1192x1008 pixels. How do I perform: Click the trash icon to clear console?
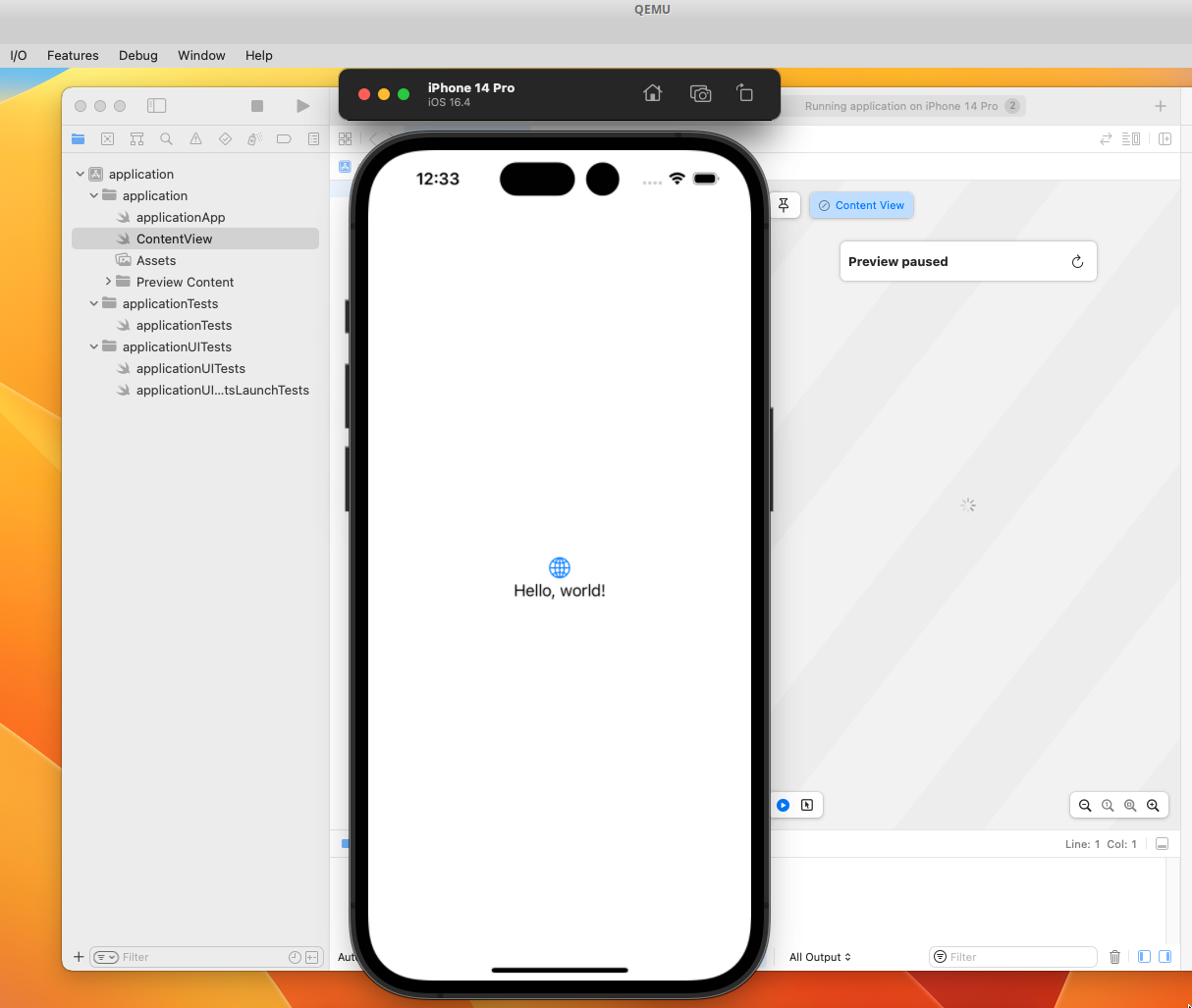[1114, 957]
